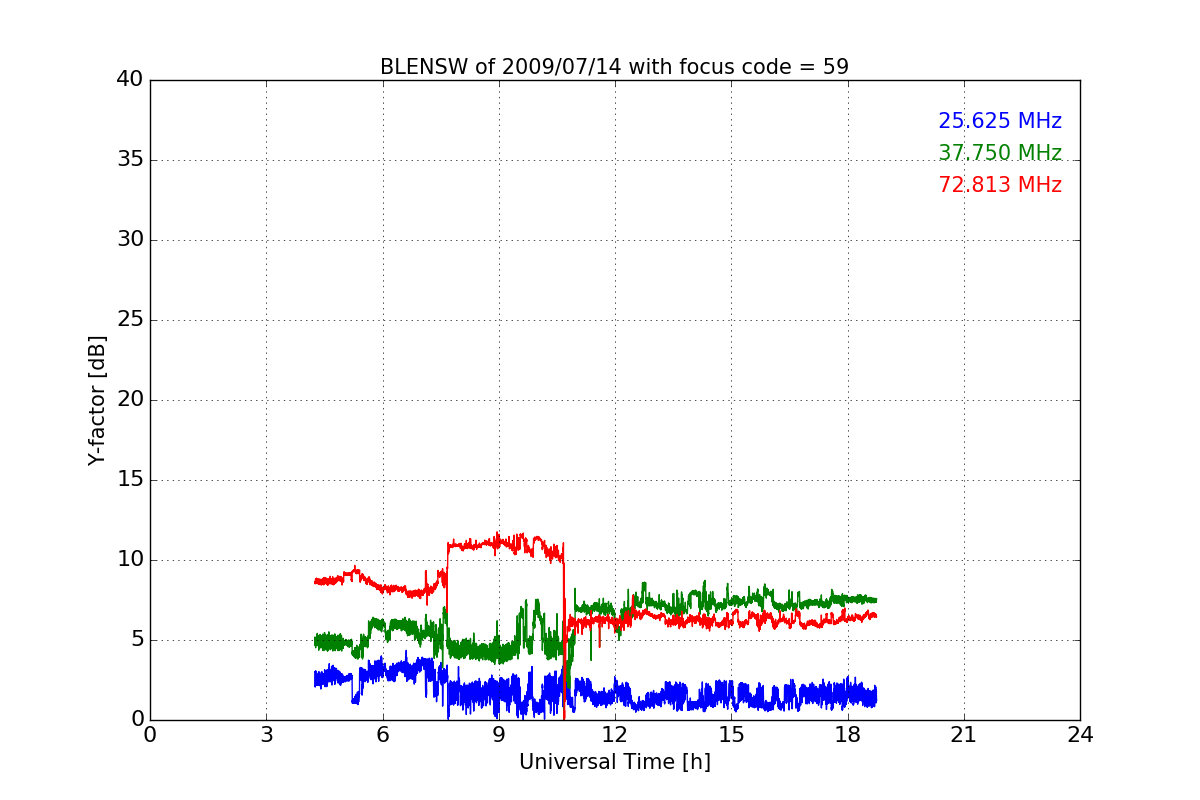This screenshot has height=800, width=1200.
Task: Select the red 72.813 MHz legend label
Action: (1000, 185)
